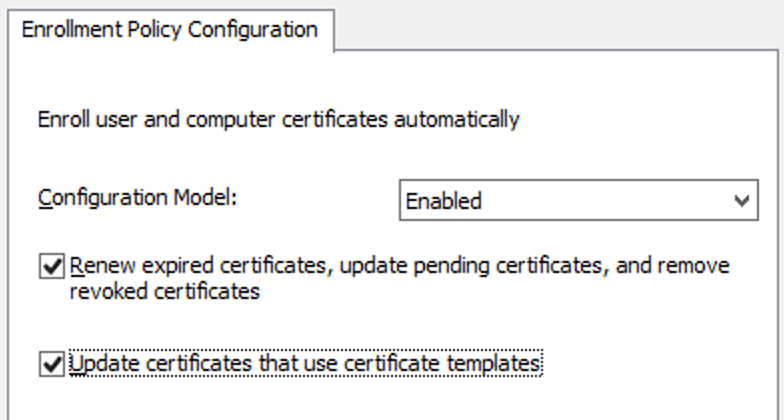Click the Configuration Model label
This screenshot has width=784, height=420.
click(138, 198)
